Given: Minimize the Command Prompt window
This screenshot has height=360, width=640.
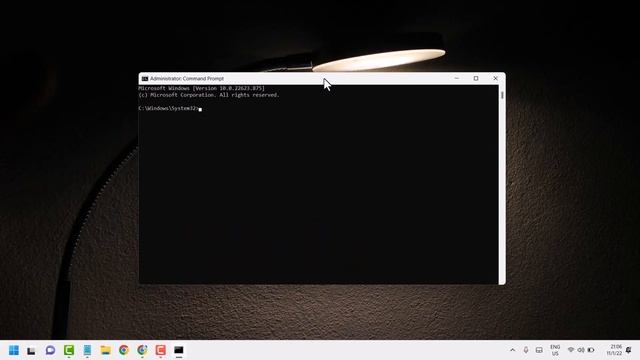Looking at the screenshot, I should (x=457, y=78).
